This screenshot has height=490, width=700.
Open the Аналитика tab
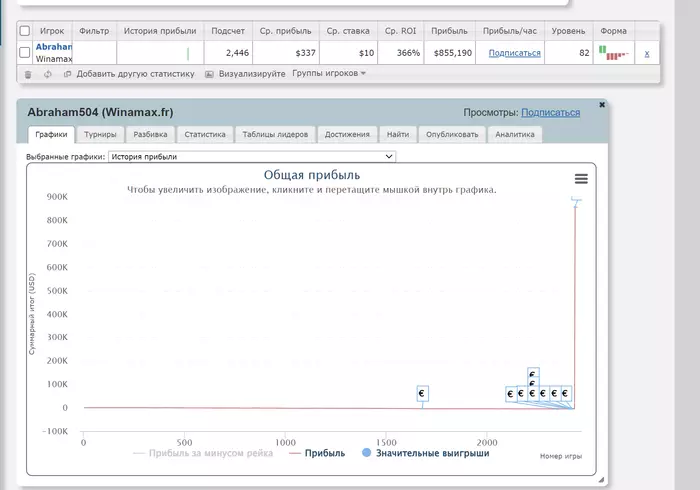515,134
